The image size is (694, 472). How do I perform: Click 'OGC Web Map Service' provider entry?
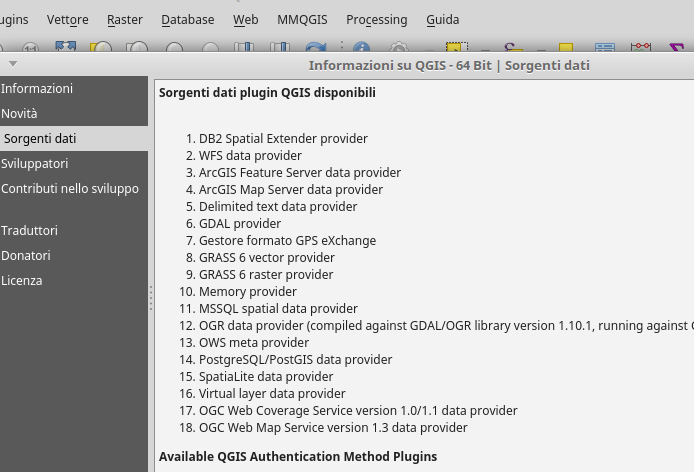coord(333,428)
